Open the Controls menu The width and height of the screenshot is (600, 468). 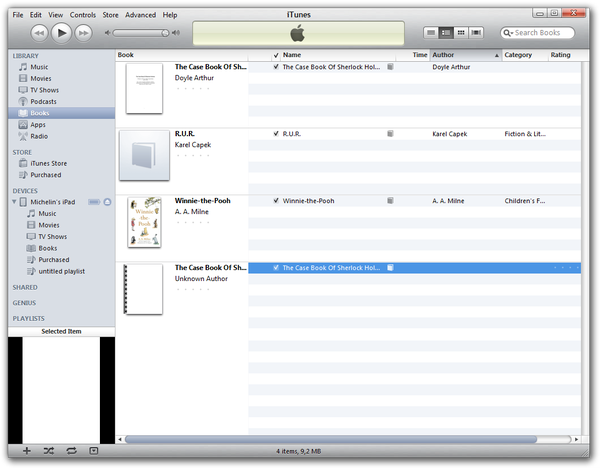83,15
